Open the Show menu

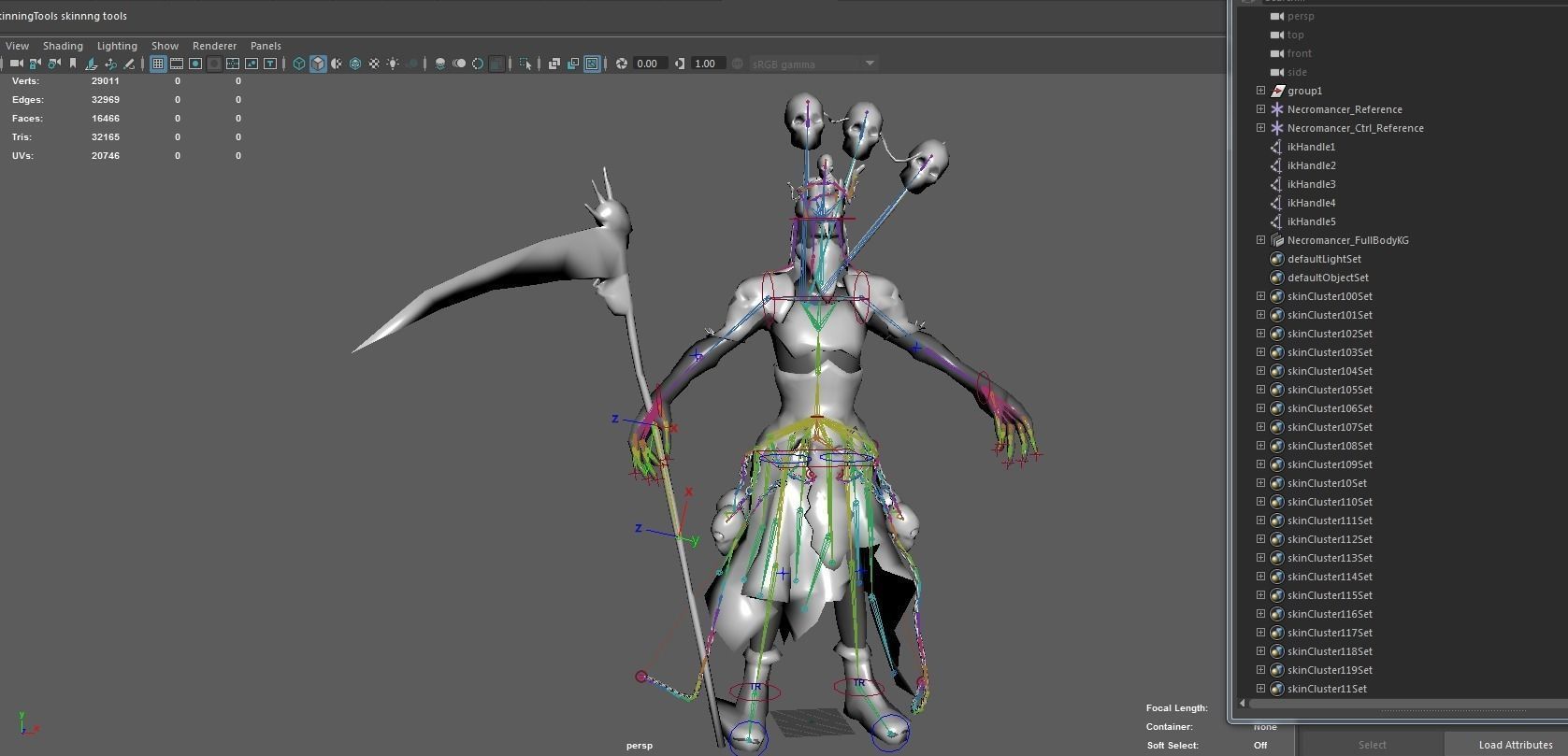[x=165, y=46]
